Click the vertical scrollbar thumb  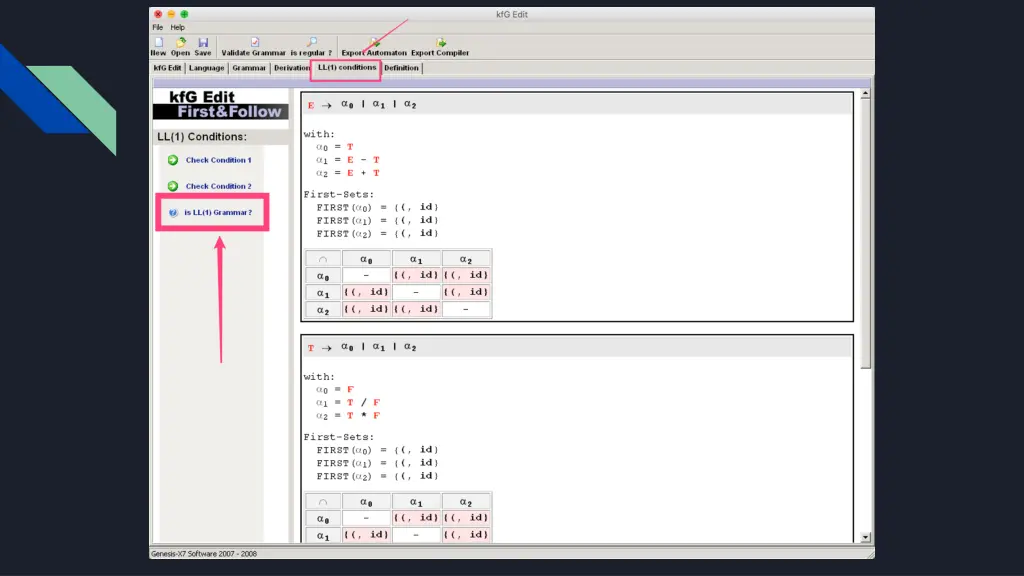865,234
